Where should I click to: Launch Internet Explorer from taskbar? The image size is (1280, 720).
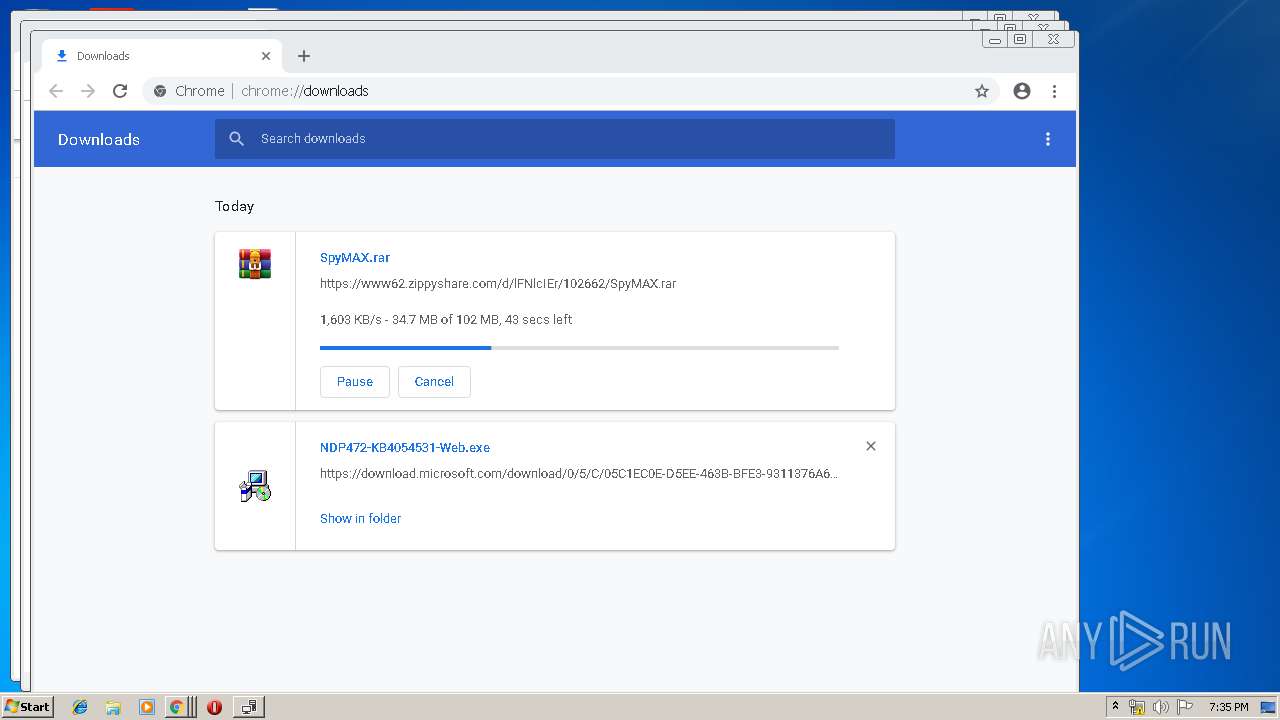80,707
